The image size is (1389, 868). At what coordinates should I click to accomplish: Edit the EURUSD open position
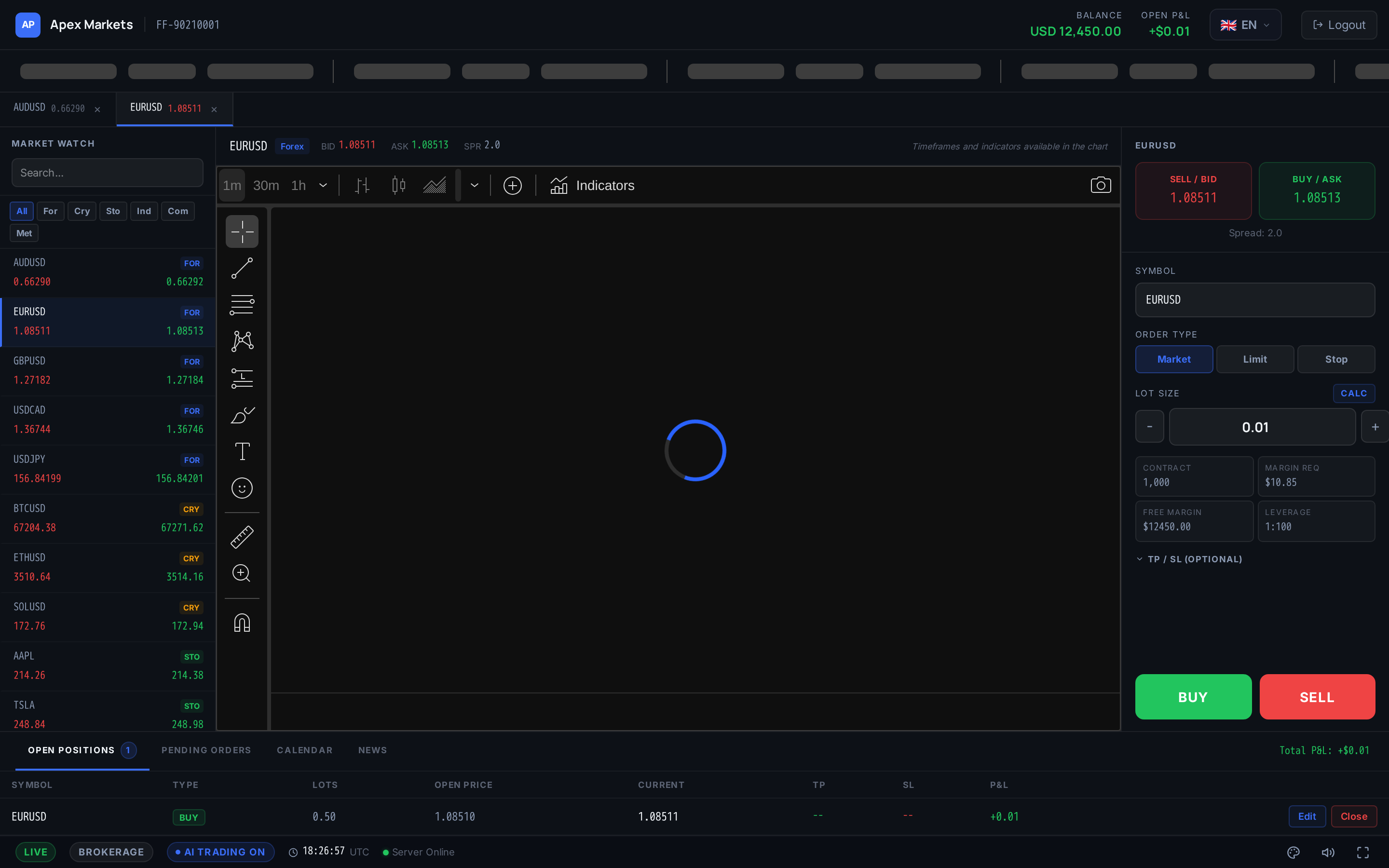[1307, 816]
